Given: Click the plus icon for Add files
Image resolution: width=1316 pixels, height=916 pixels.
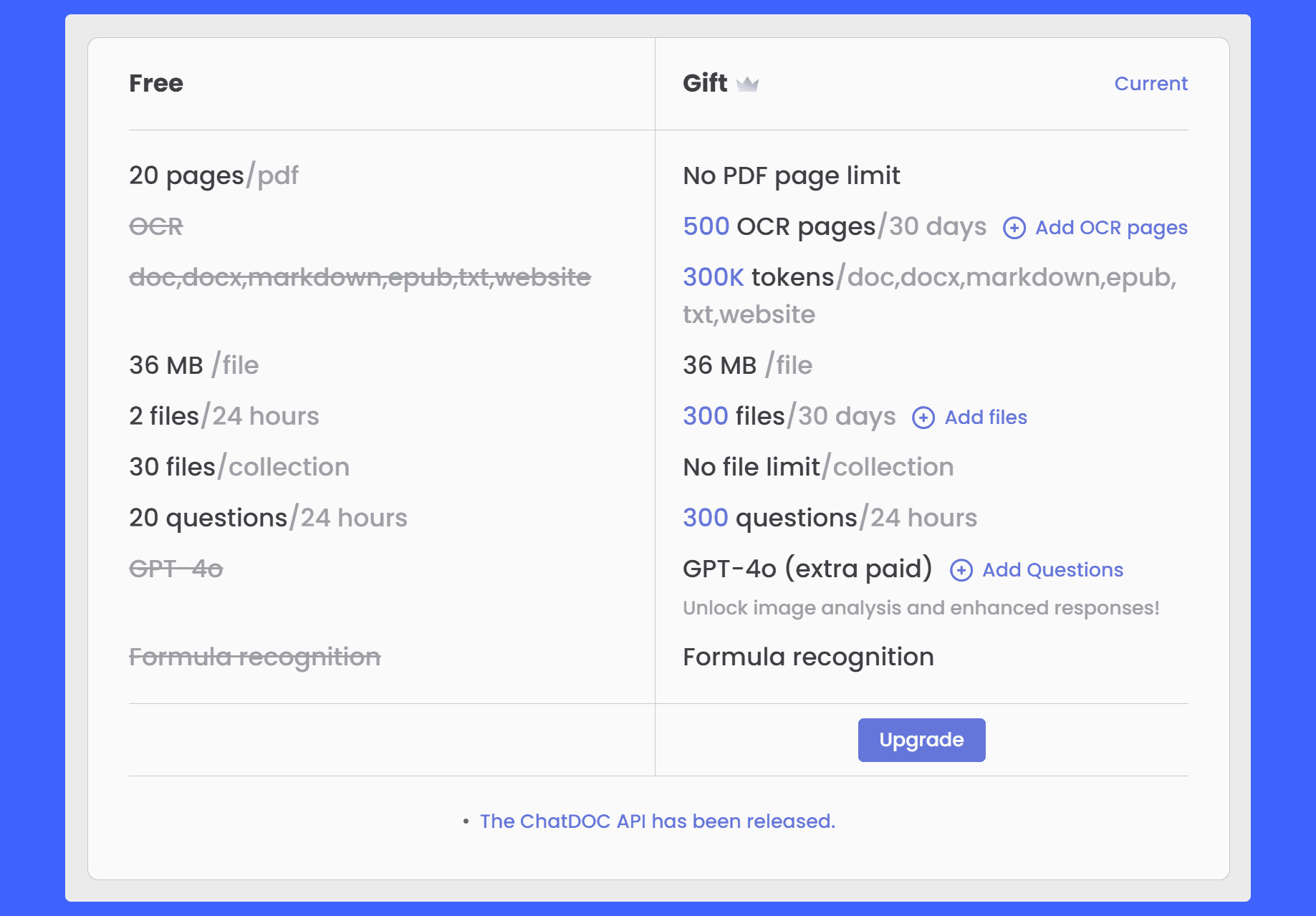Looking at the screenshot, I should (x=923, y=418).
